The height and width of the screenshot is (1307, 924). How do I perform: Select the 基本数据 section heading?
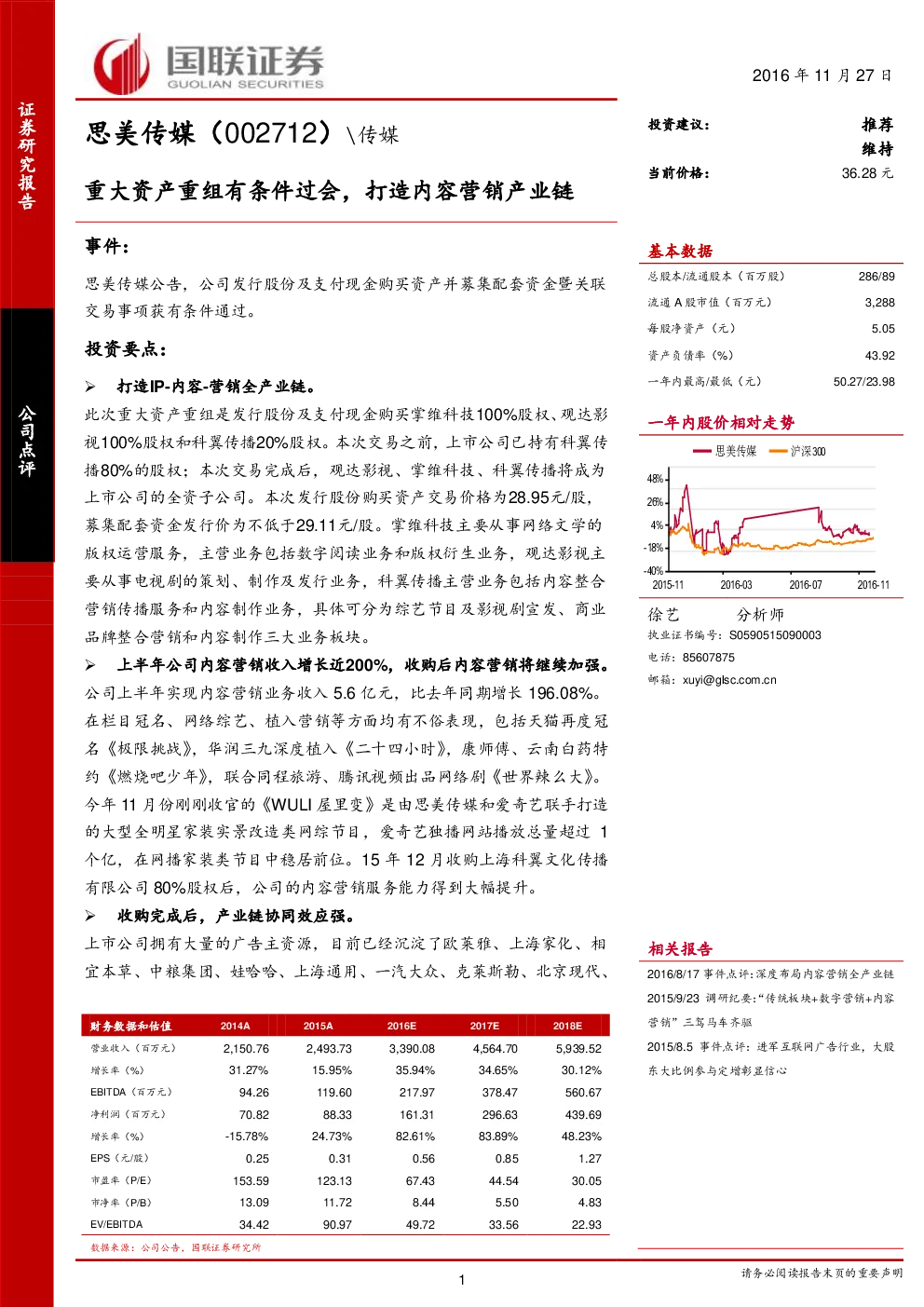(680, 251)
